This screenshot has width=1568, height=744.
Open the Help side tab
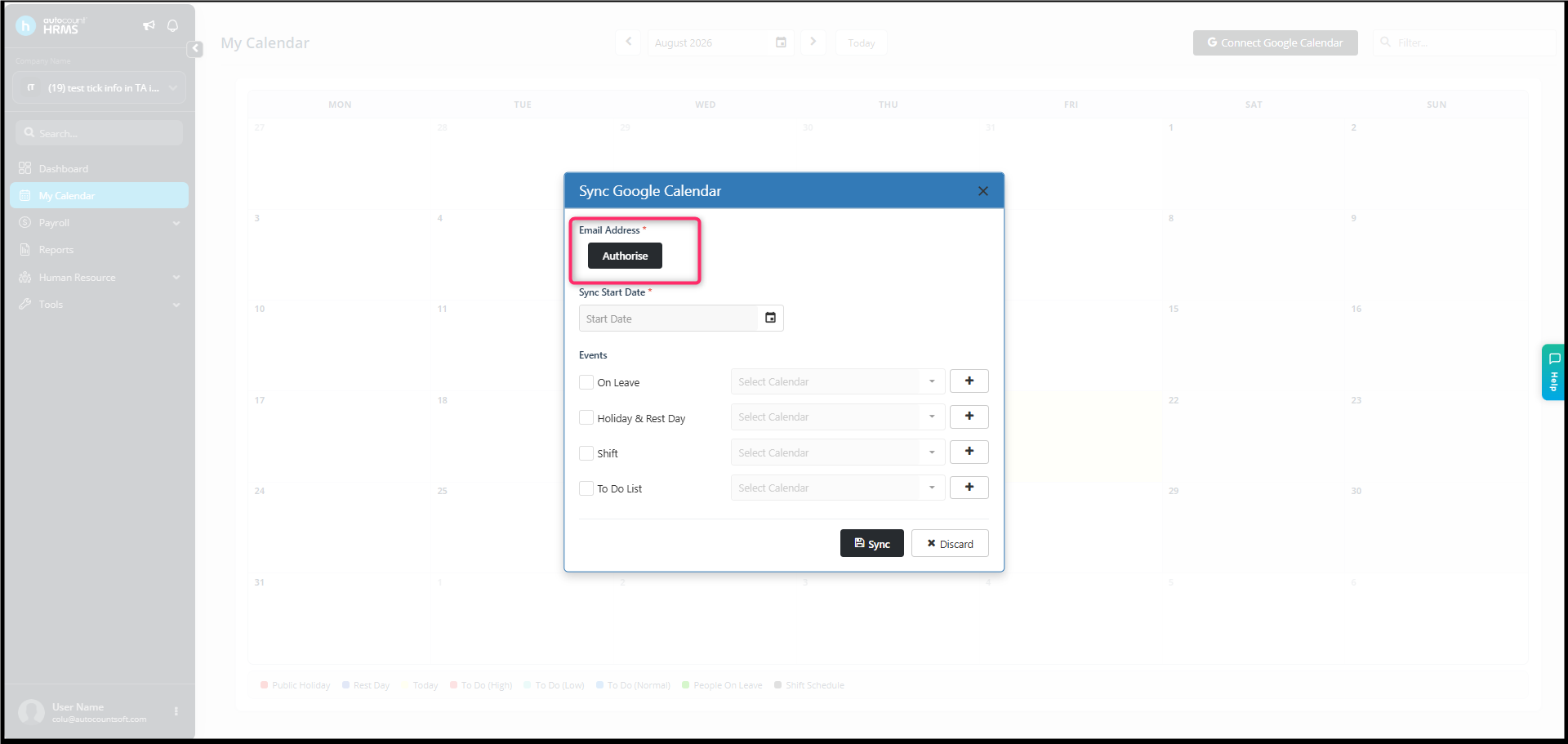coord(1553,372)
